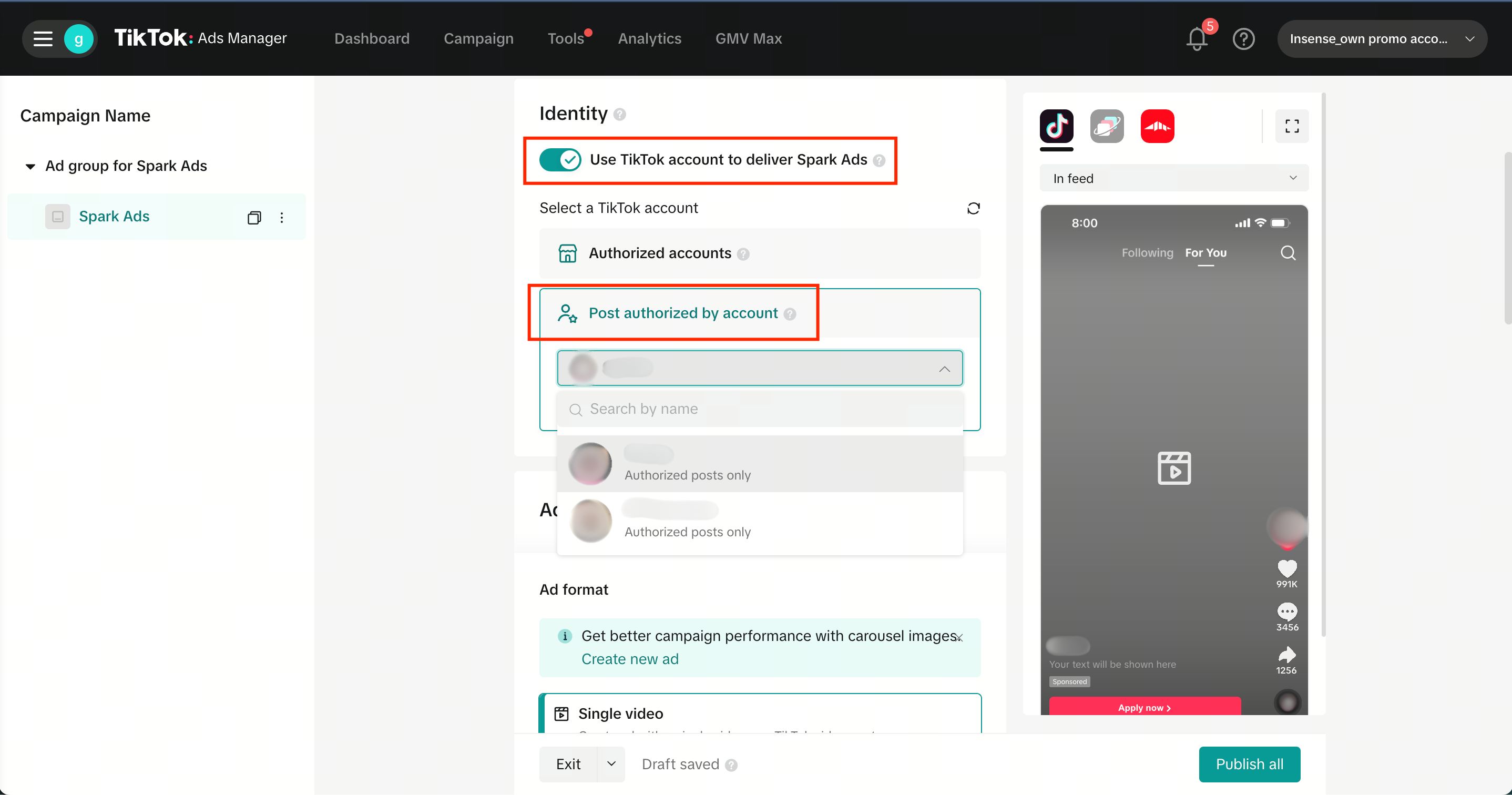Collapse Ad group for Spark Ads tree
Image resolution: width=1512 pixels, height=795 pixels.
coord(30,166)
